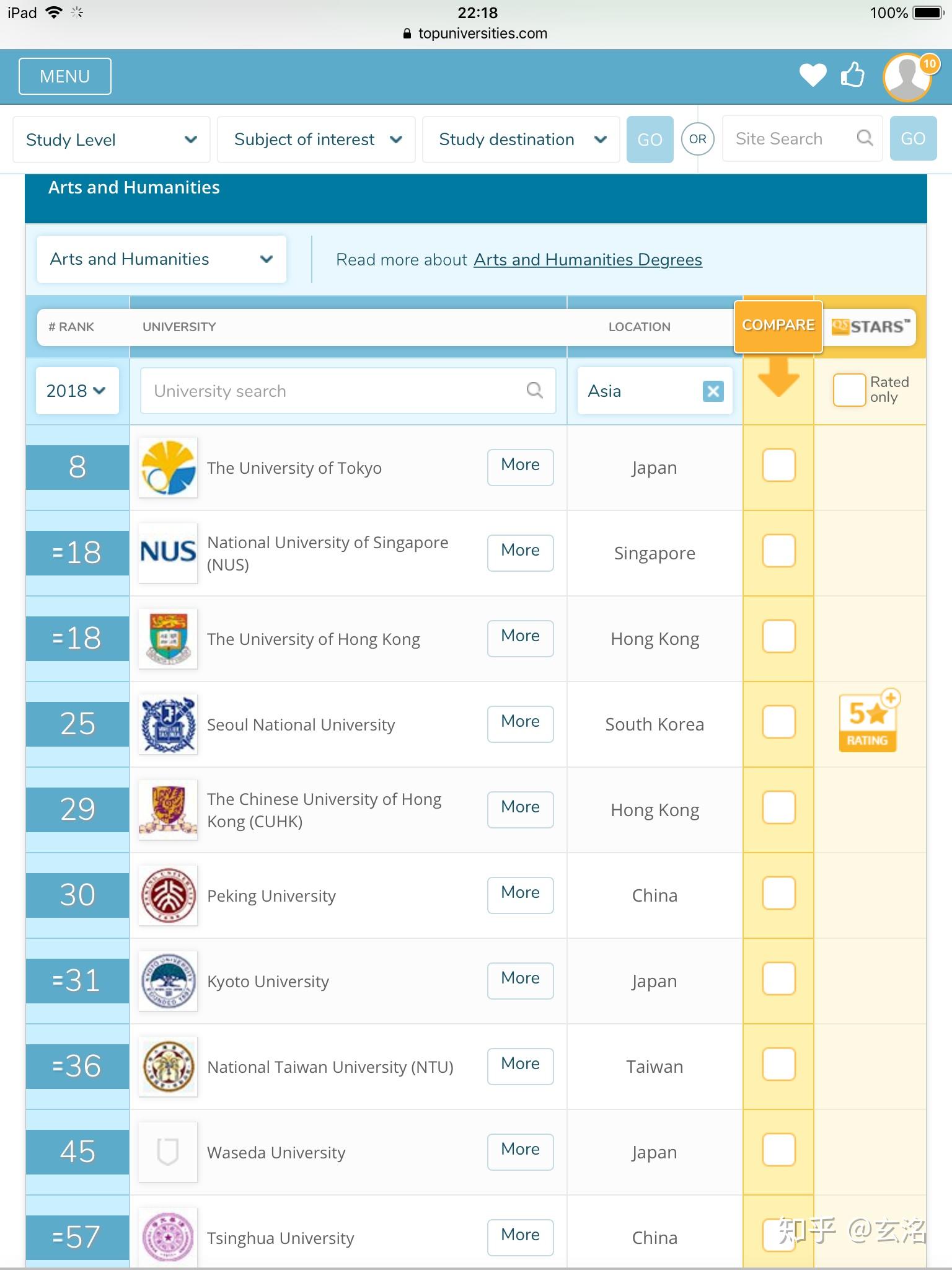Click More for Waseda University

click(x=521, y=1152)
